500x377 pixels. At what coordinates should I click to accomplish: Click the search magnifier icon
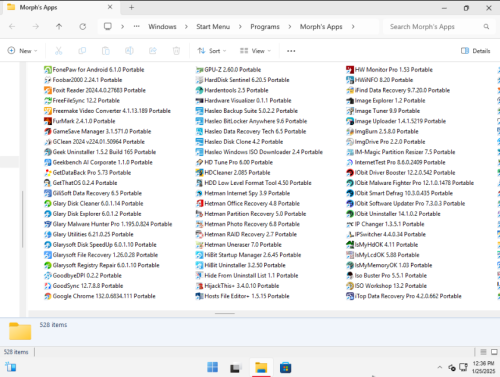coord(486,26)
